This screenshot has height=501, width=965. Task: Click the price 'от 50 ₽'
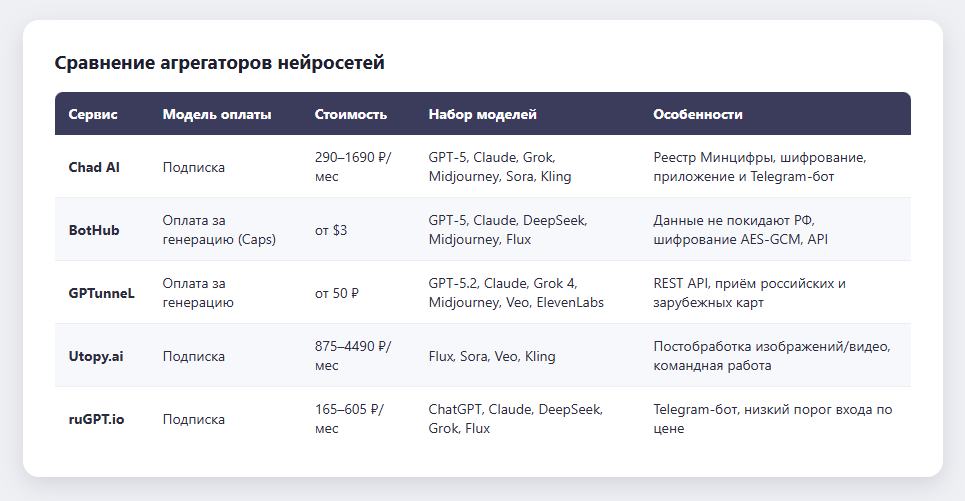337,293
